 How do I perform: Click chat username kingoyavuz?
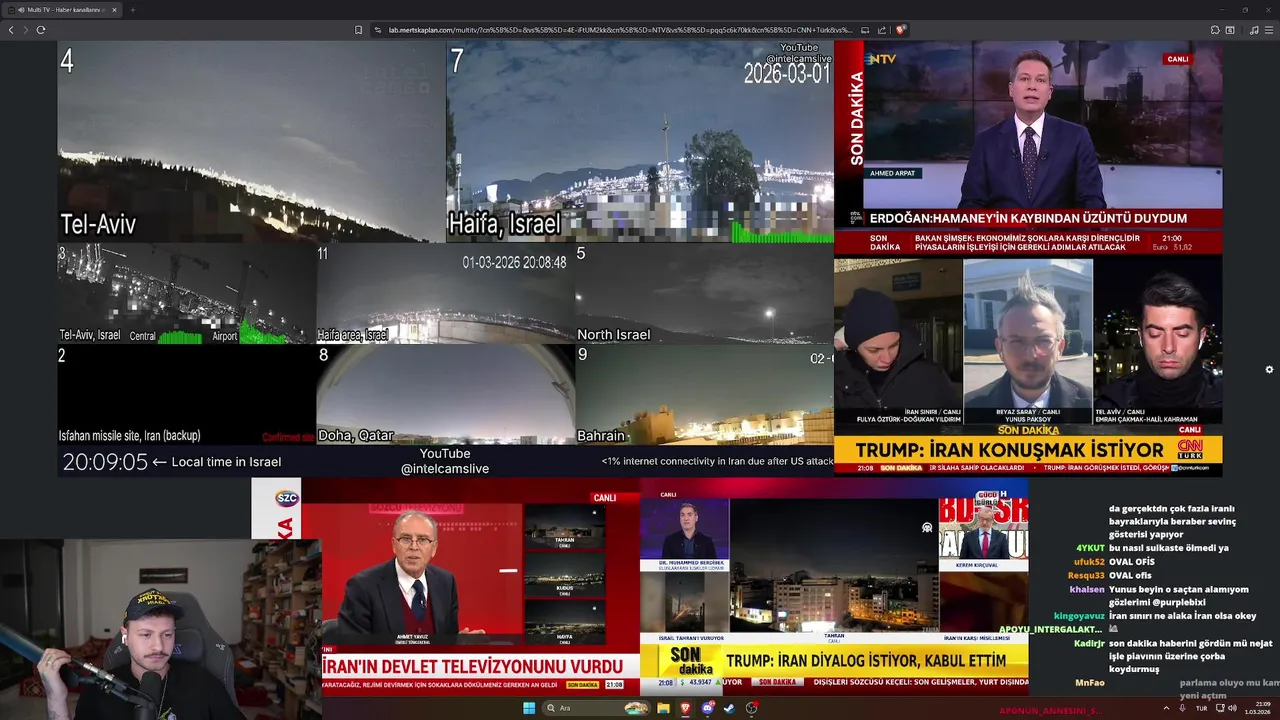[1079, 616]
